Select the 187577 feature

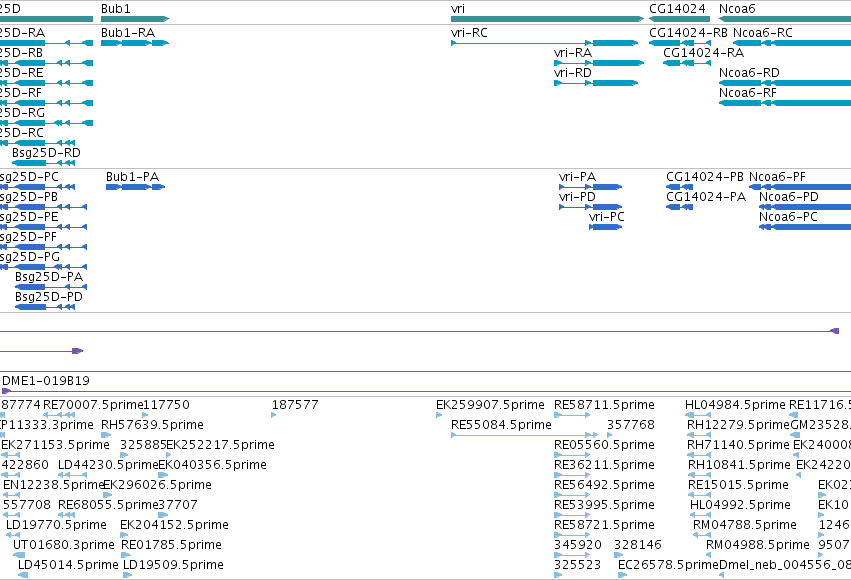click(274, 415)
